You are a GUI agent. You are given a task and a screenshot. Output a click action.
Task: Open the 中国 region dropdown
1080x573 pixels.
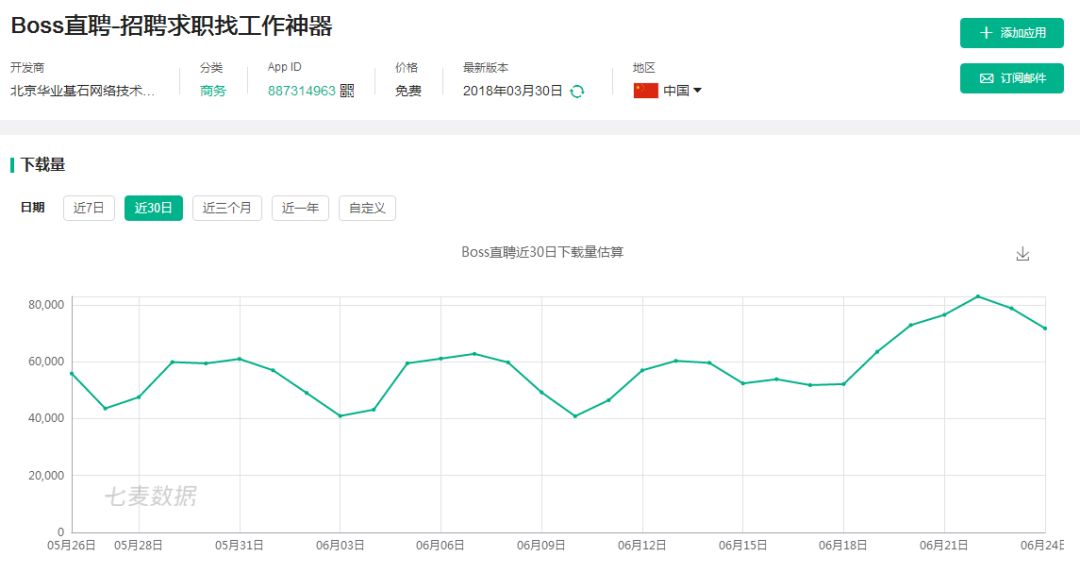coord(682,90)
